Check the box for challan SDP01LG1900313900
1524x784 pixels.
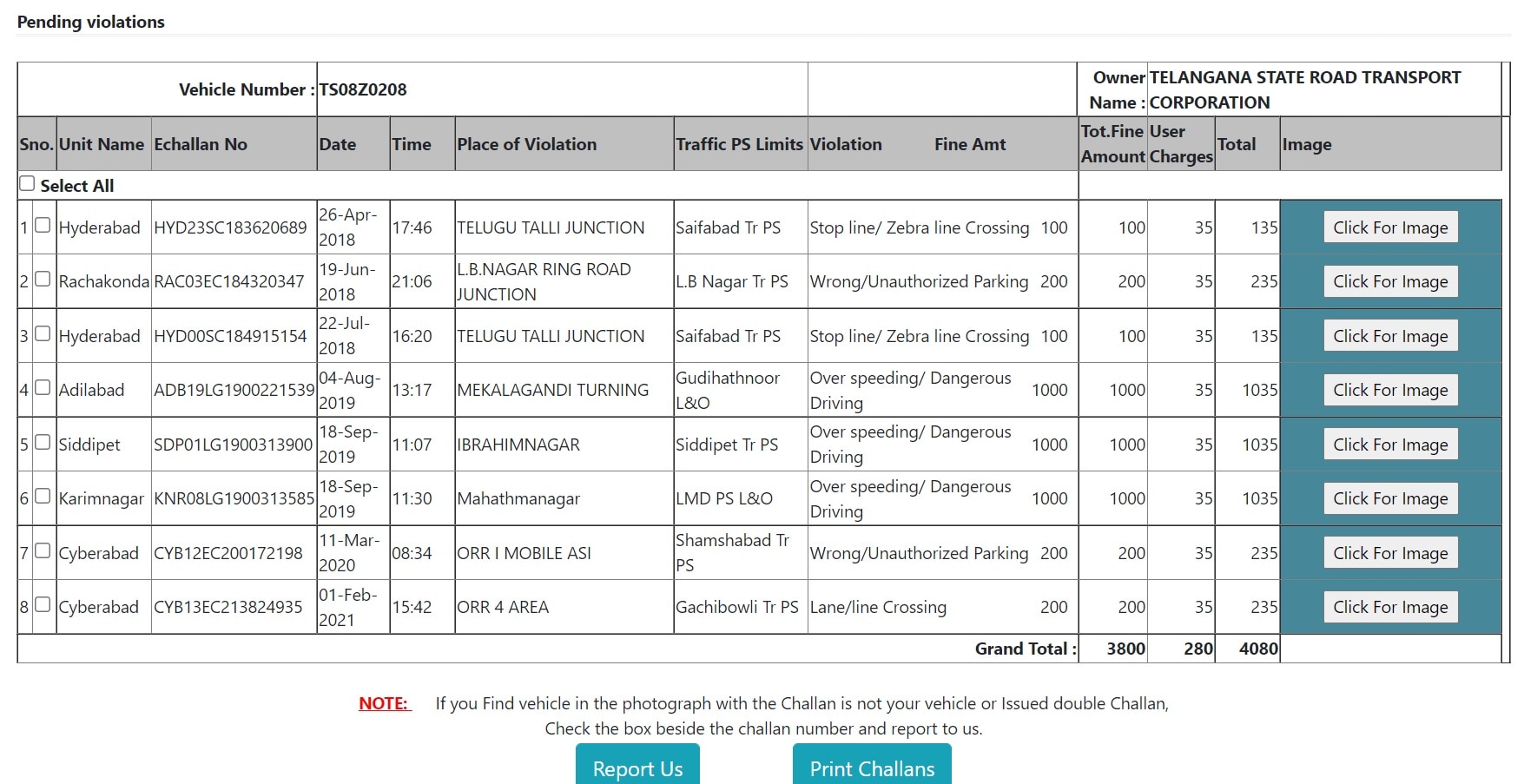(43, 443)
